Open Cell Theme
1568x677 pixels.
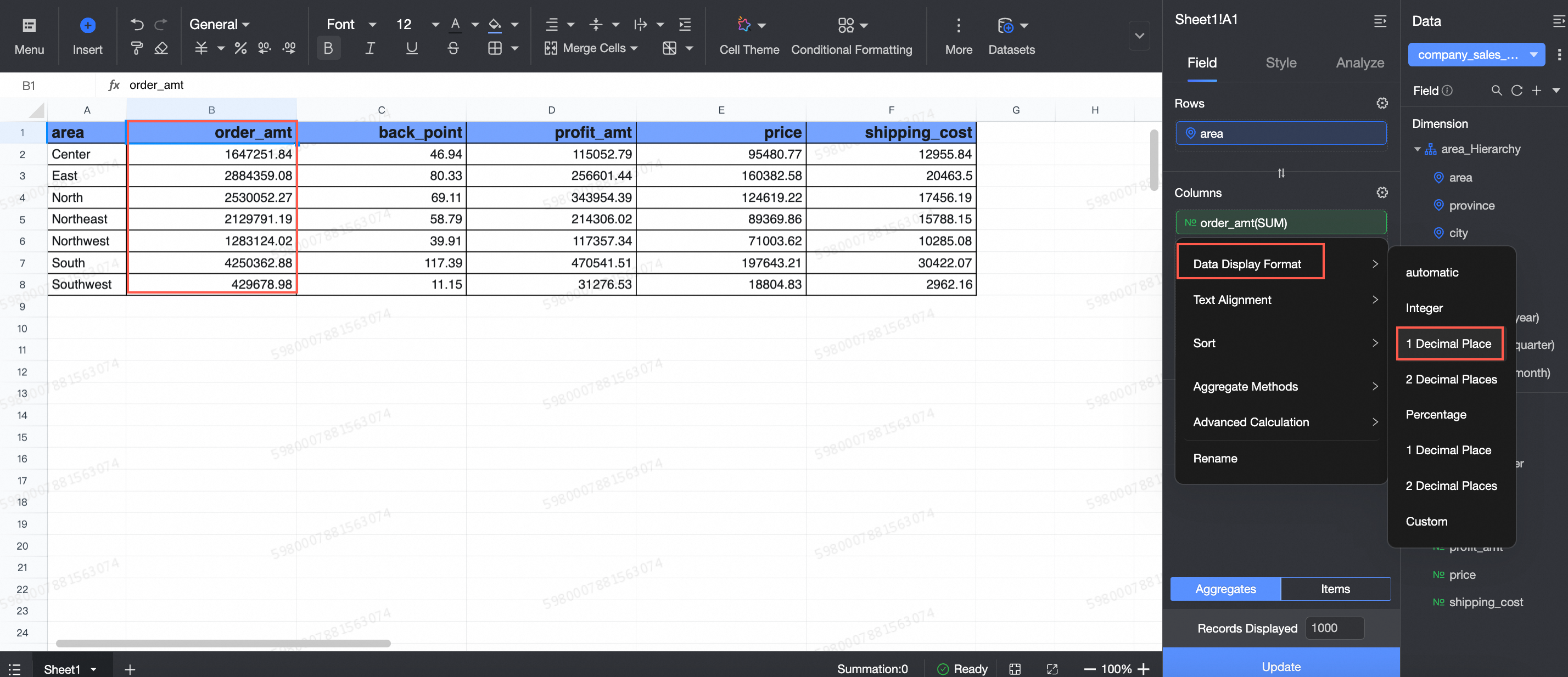tap(749, 36)
